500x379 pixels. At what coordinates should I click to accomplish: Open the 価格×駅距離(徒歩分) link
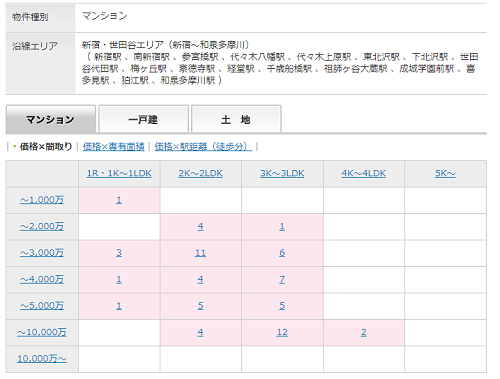coord(203,146)
